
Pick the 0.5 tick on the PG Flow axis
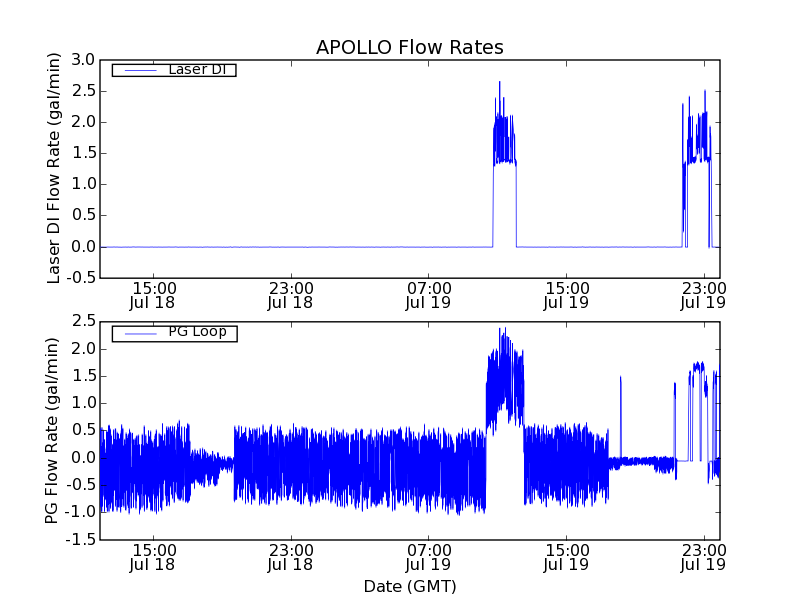83,430
